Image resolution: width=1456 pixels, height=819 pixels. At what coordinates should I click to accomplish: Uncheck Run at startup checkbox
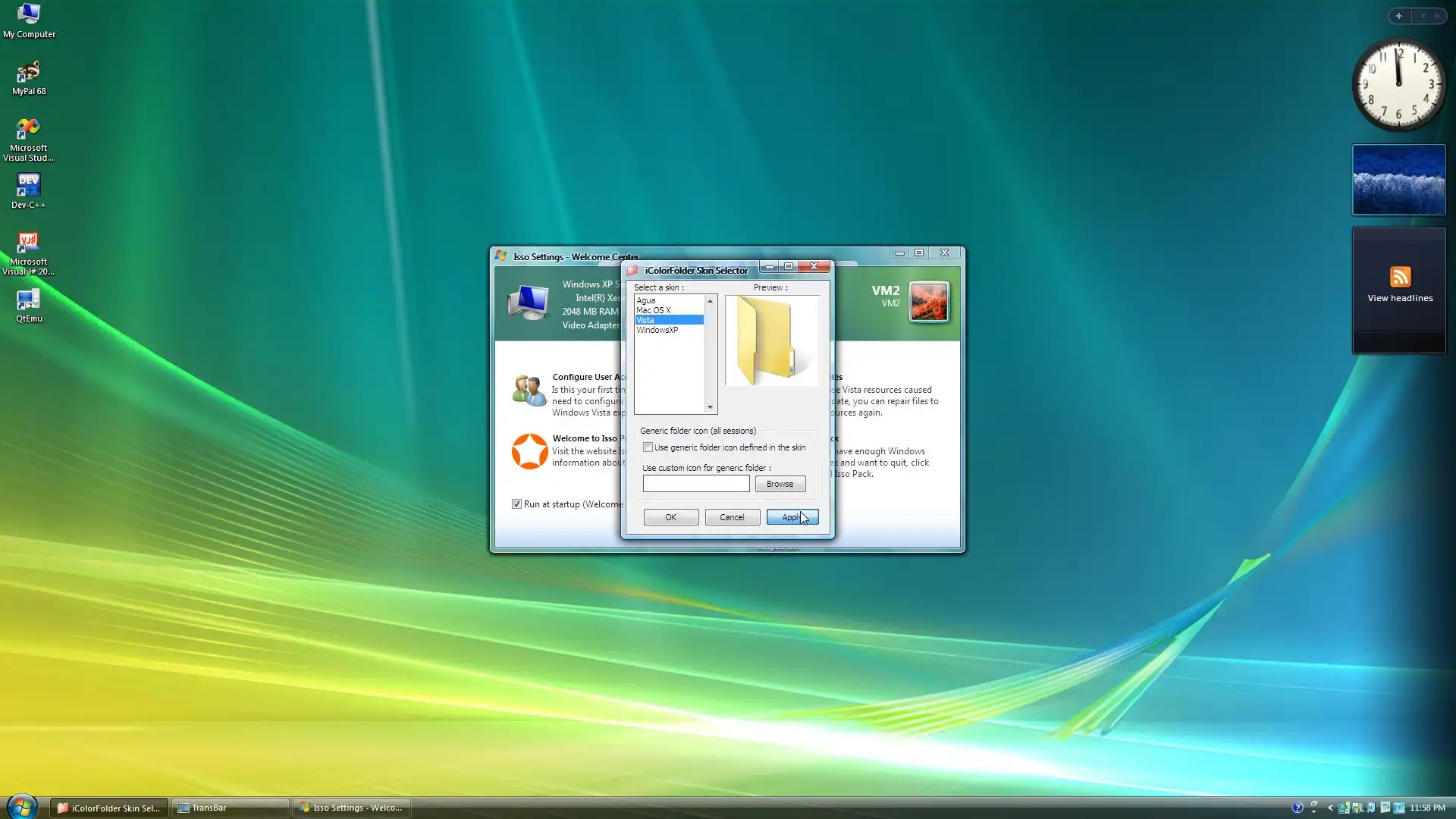tap(517, 504)
